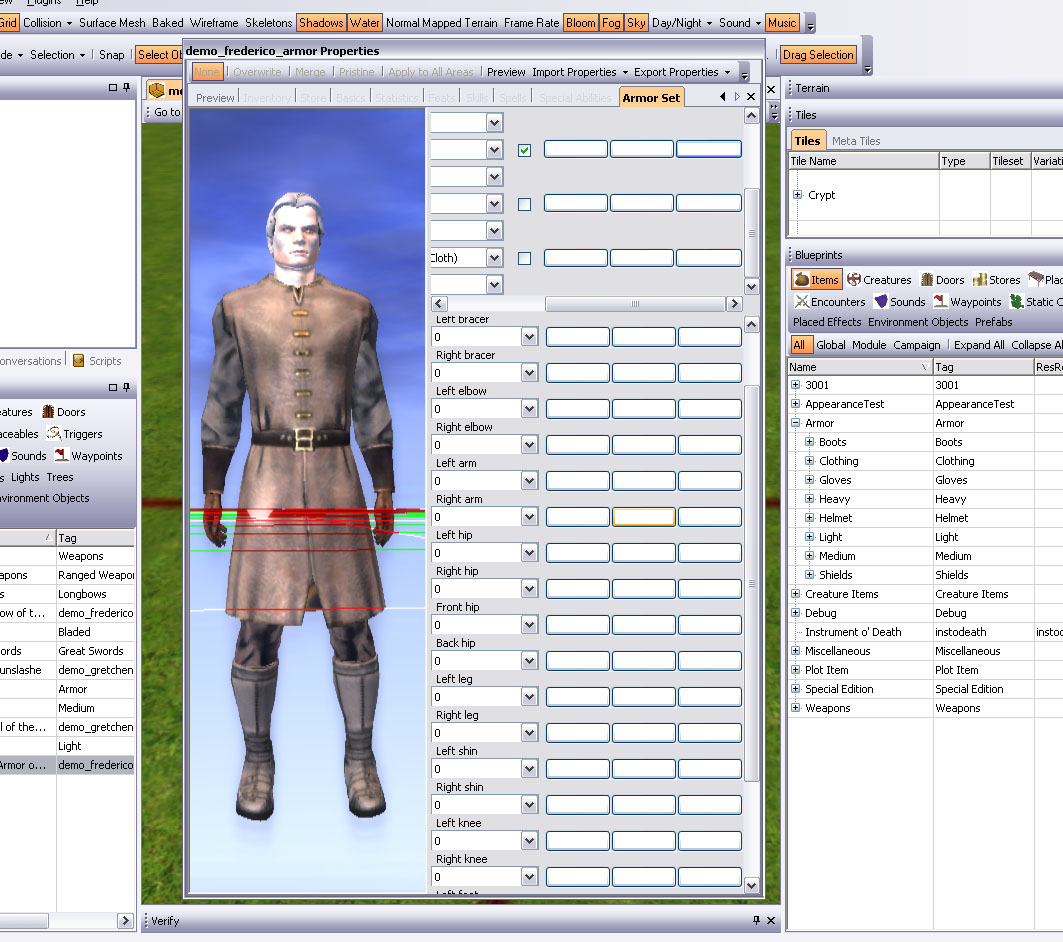Click the horizontal scrollbar thumb under armor pieces

(x=635, y=304)
